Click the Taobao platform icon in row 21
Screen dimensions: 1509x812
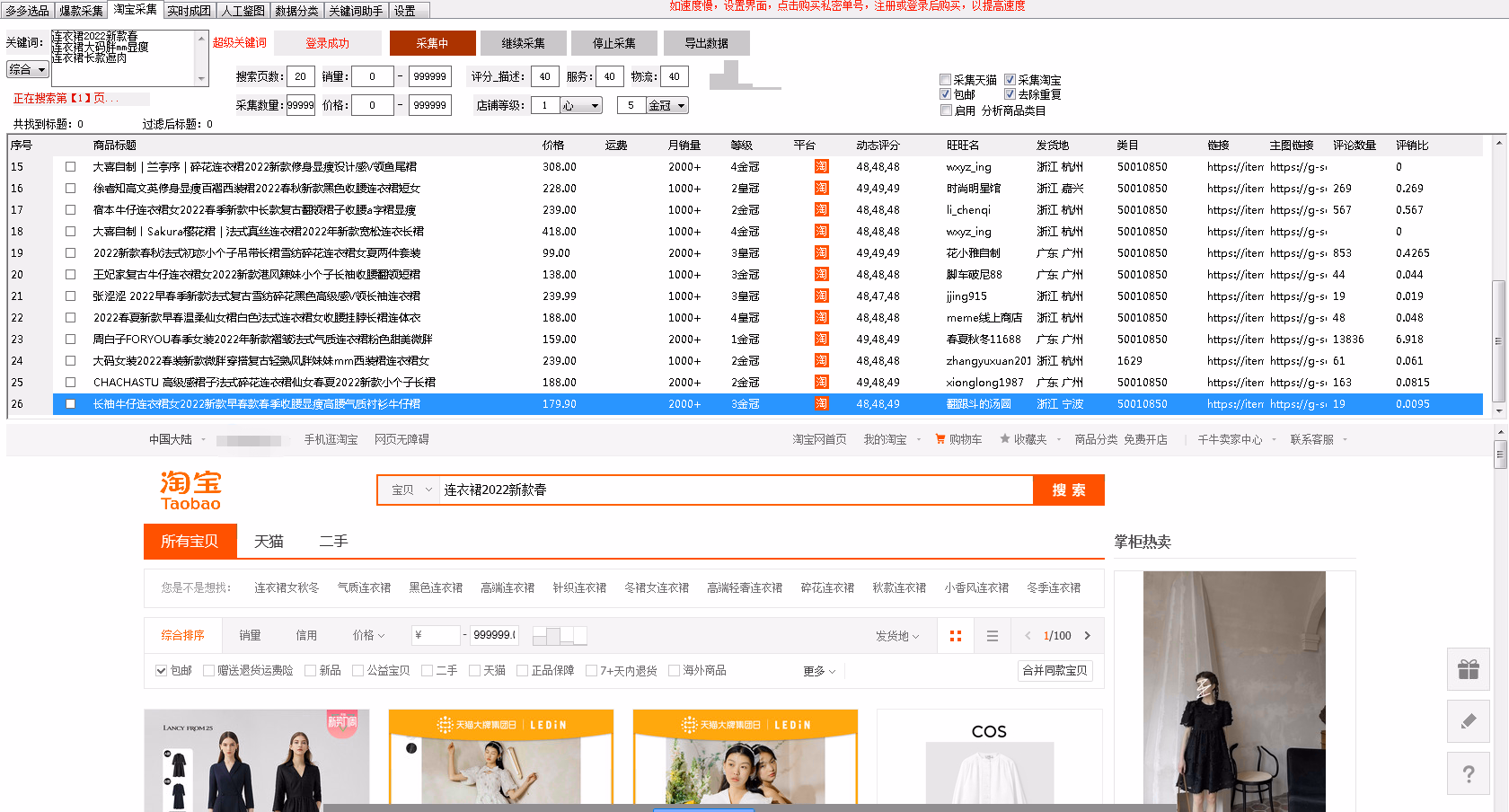[821, 296]
